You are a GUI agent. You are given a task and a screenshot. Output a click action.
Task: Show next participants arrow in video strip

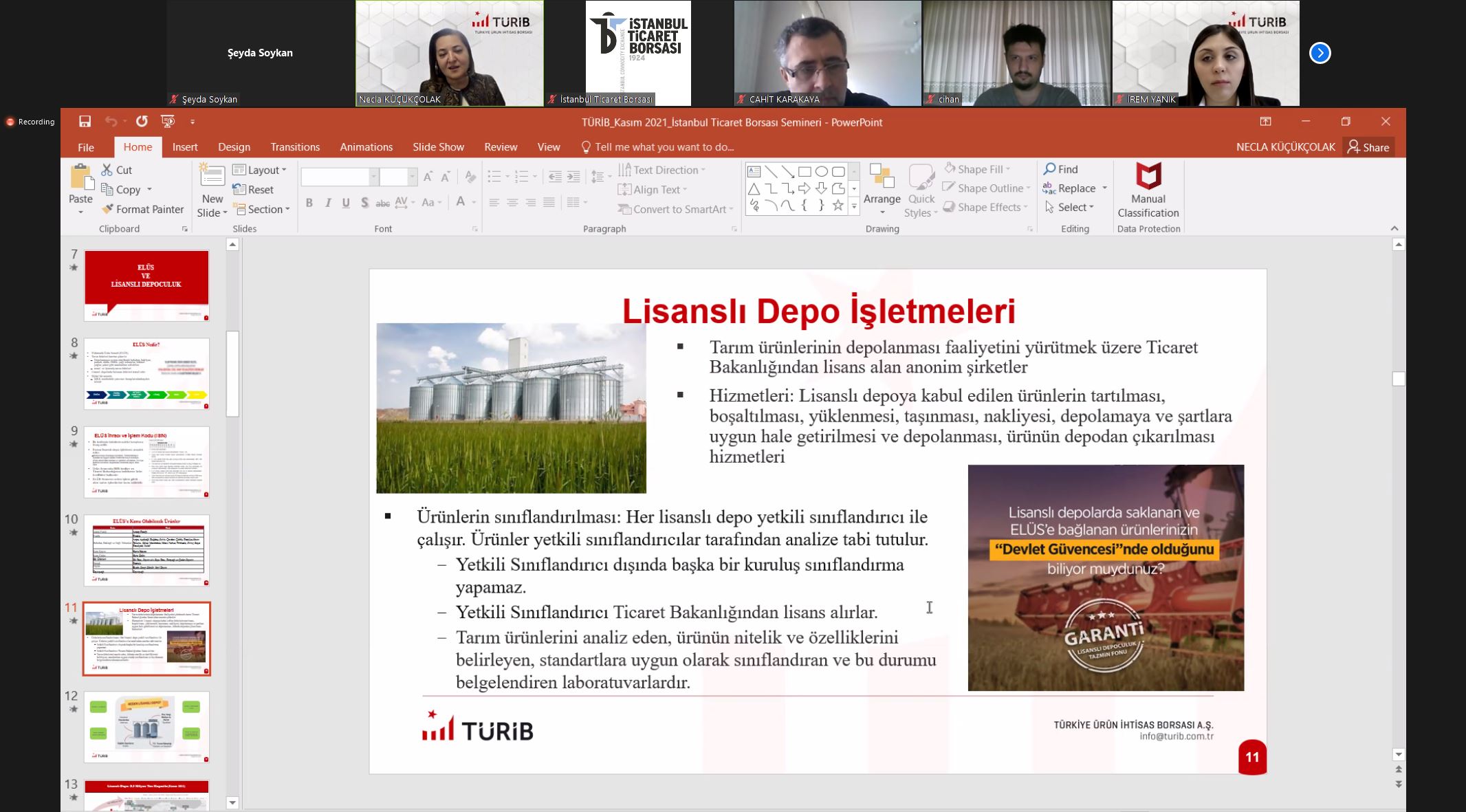1320,53
